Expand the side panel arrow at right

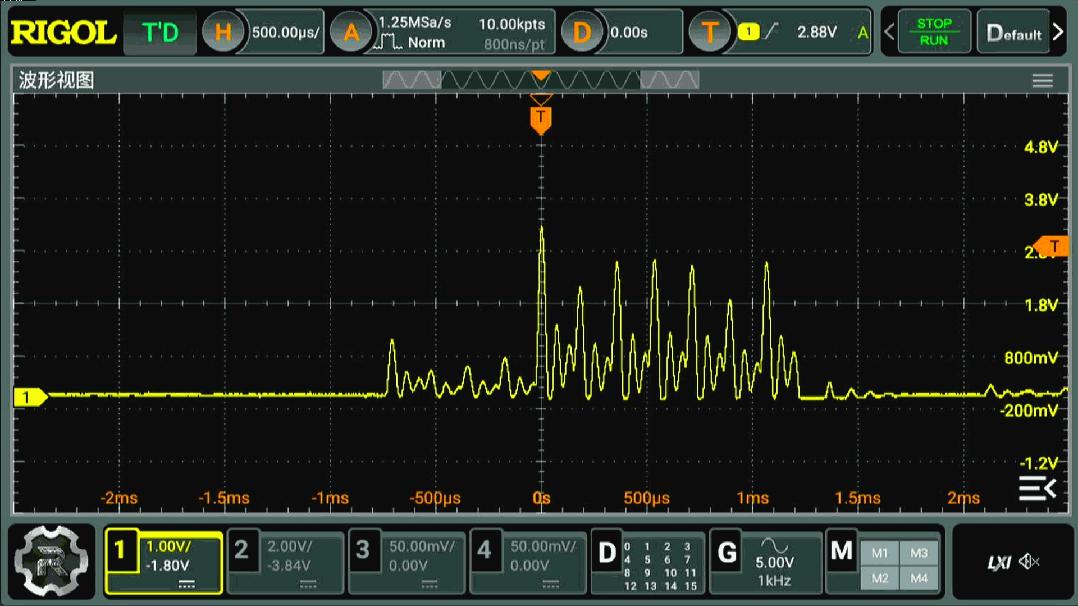pos(1037,488)
